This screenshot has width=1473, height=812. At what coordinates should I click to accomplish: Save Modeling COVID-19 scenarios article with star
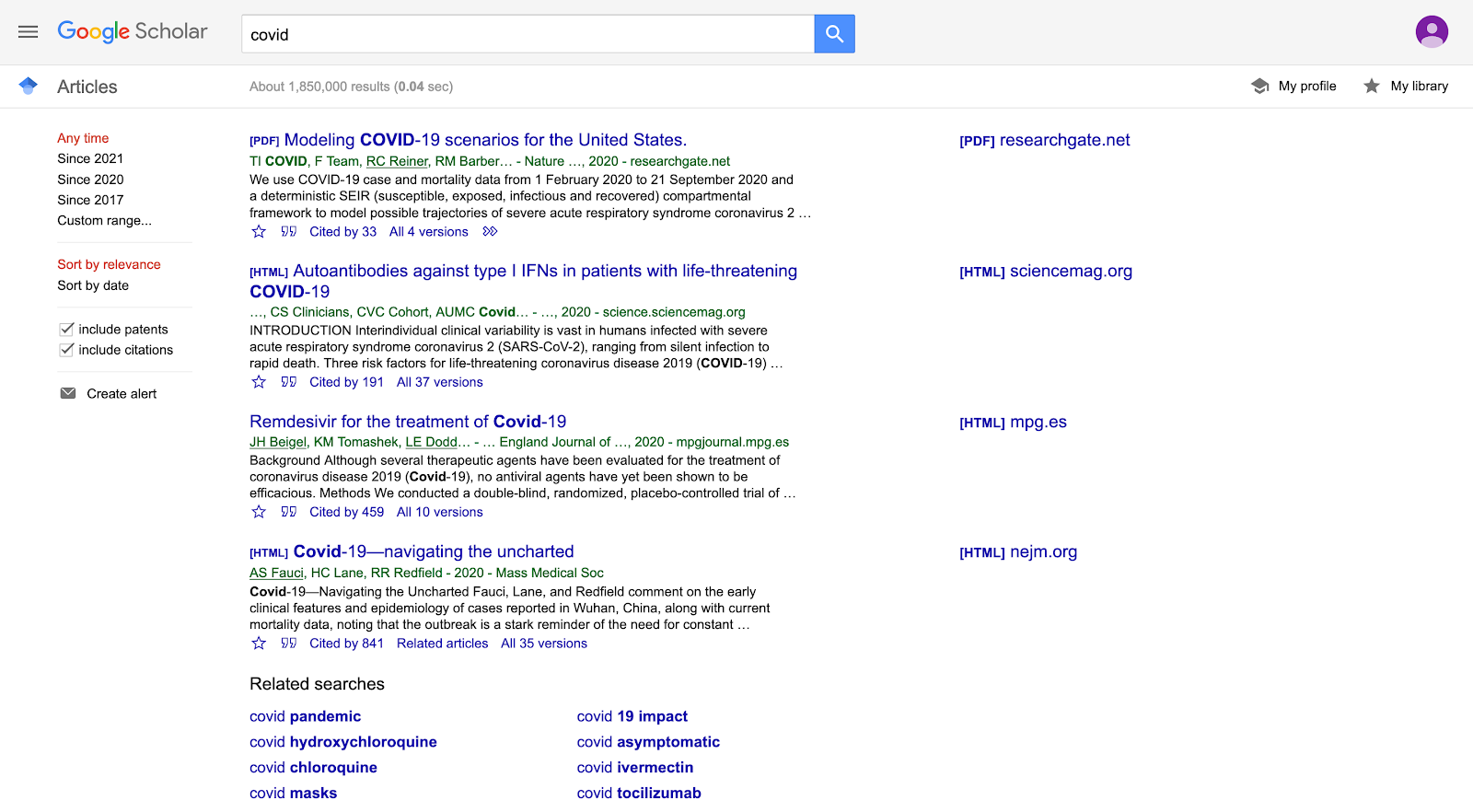[x=259, y=232]
